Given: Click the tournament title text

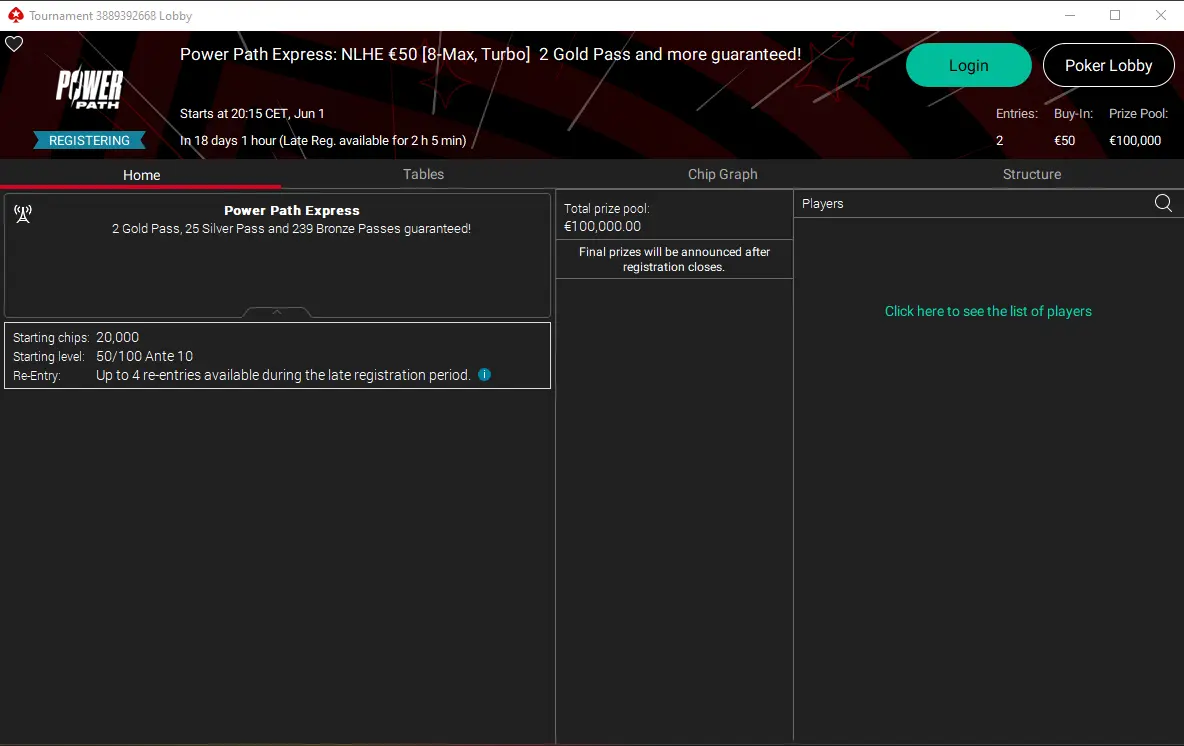Looking at the screenshot, I should pos(490,54).
